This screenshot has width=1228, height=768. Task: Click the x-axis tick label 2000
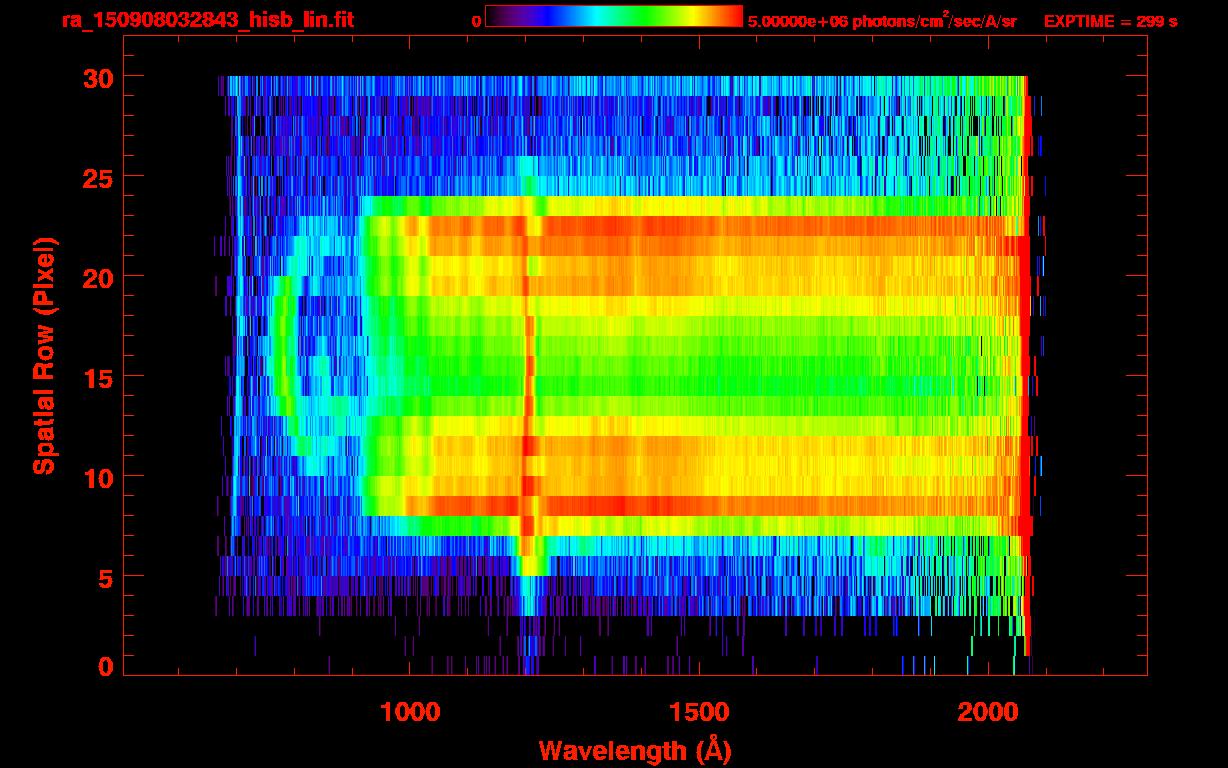[x=988, y=712]
